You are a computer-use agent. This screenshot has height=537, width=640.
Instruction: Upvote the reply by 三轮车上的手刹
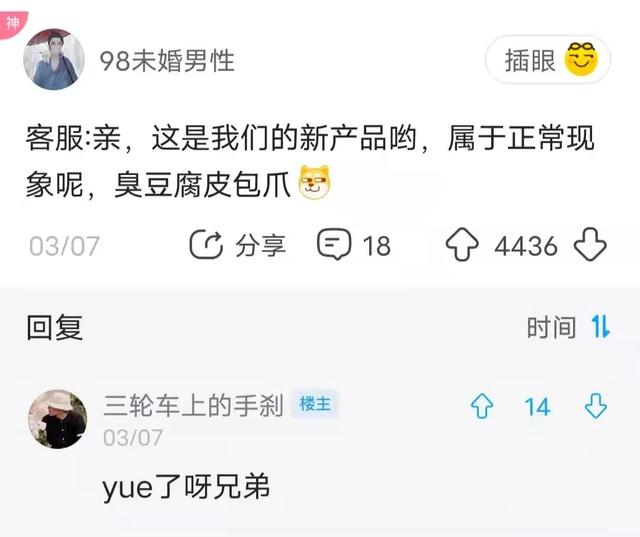(x=482, y=406)
